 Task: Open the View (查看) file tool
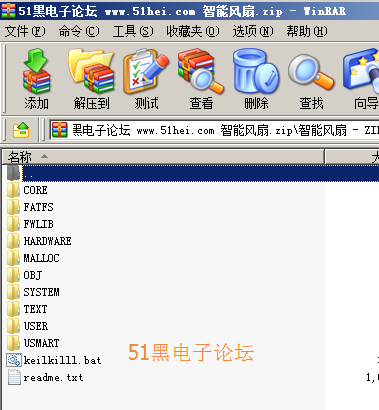tap(201, 79)
